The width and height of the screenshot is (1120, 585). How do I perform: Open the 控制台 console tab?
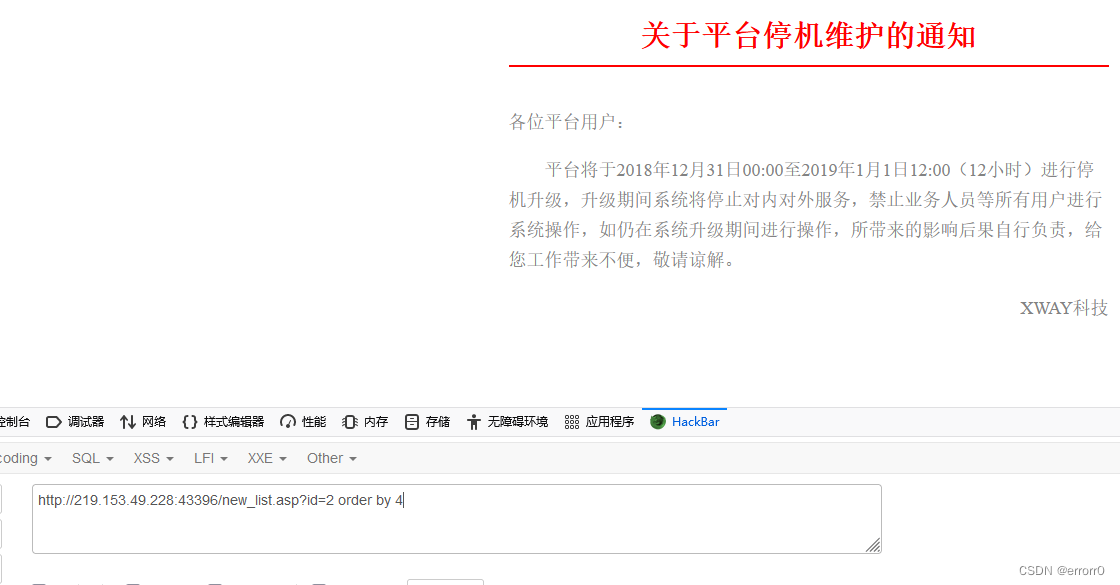pyautogui.click(x=14, y=422)
